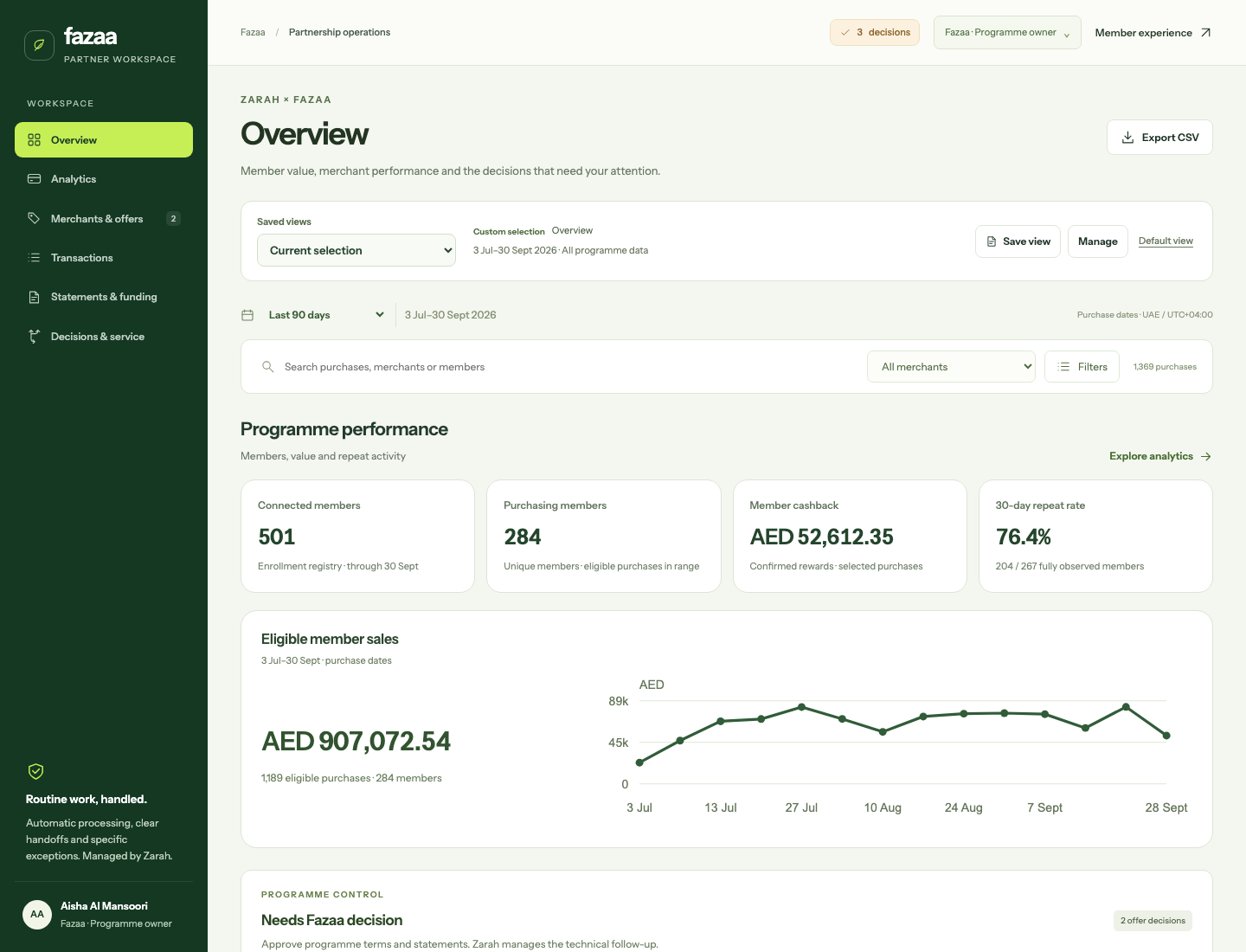Click the fazaa leaf logo icon
The width and height of the screenshot is (1246, 952).
(x=39, y=45)
